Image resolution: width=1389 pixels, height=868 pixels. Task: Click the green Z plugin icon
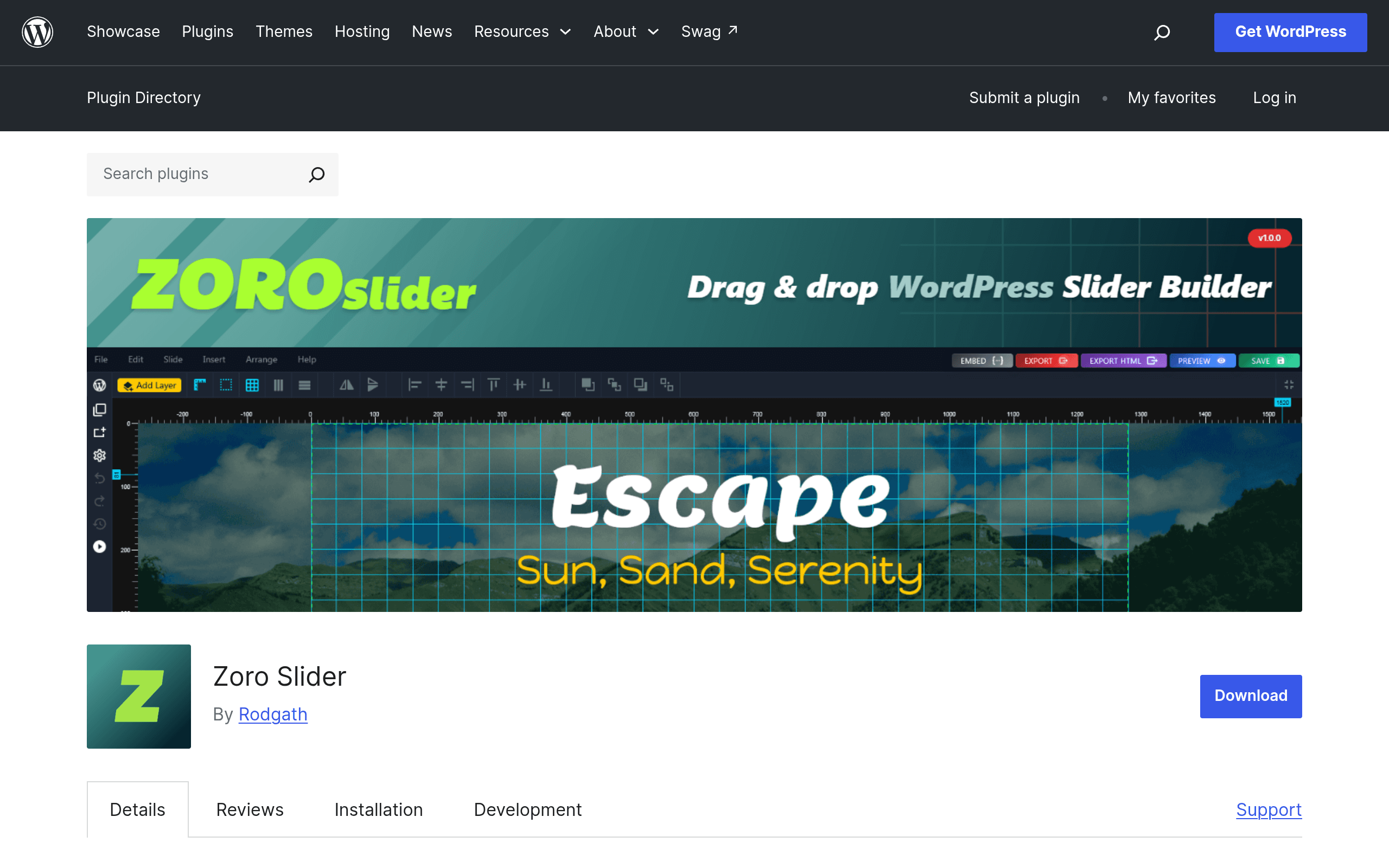[138, 696]
